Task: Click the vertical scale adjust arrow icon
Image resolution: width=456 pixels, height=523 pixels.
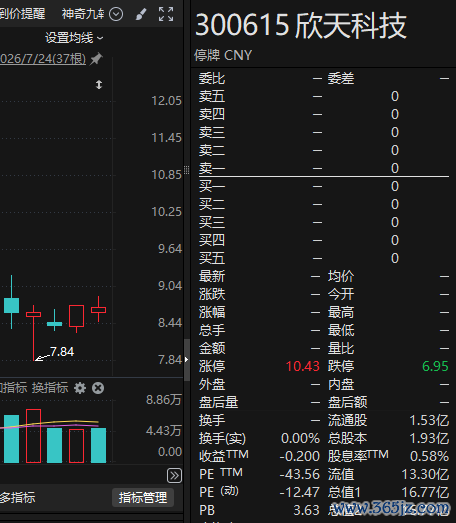Action: click(99, 84)
